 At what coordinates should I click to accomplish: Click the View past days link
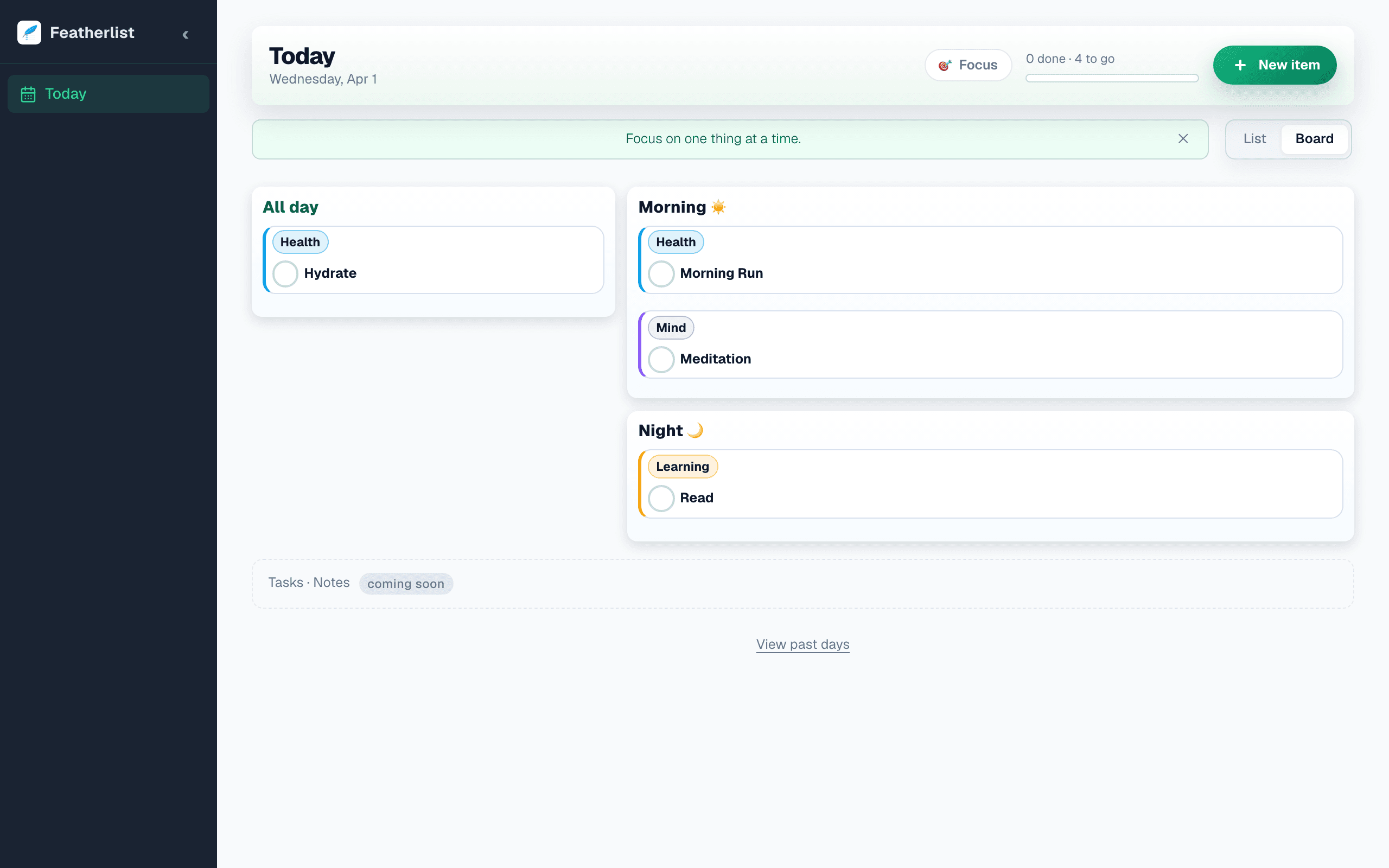coord(802,644)
